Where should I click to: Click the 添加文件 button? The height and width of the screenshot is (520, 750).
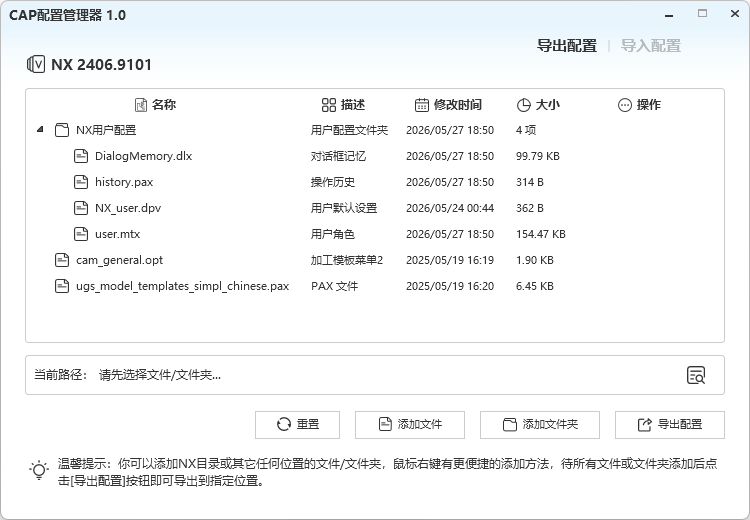click(x=410, y=425)
